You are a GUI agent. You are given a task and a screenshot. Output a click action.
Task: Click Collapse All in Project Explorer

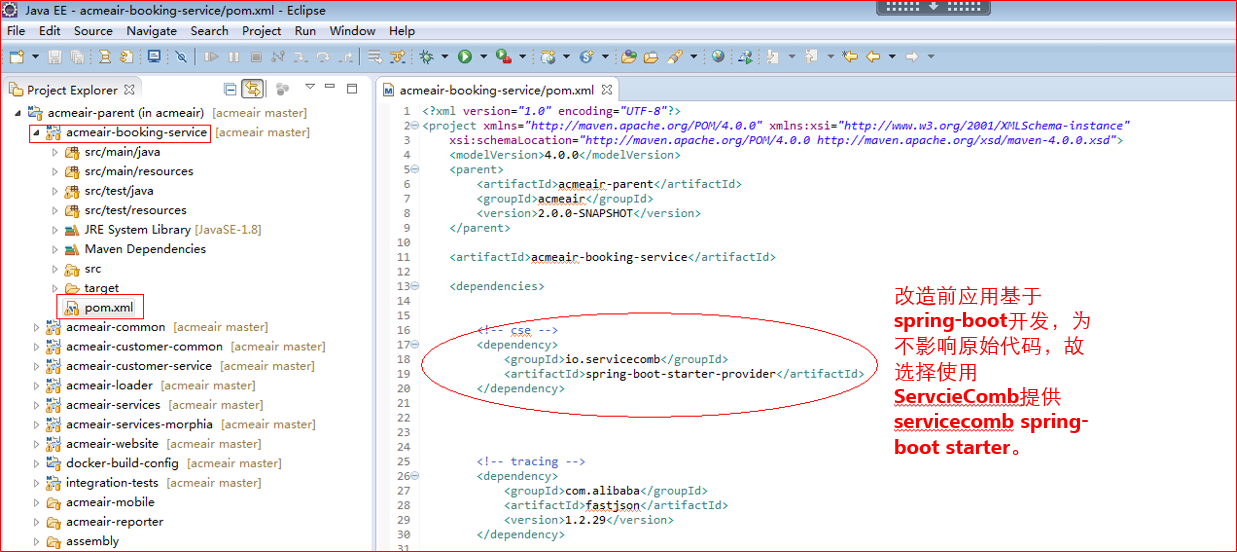coord(231,89)
